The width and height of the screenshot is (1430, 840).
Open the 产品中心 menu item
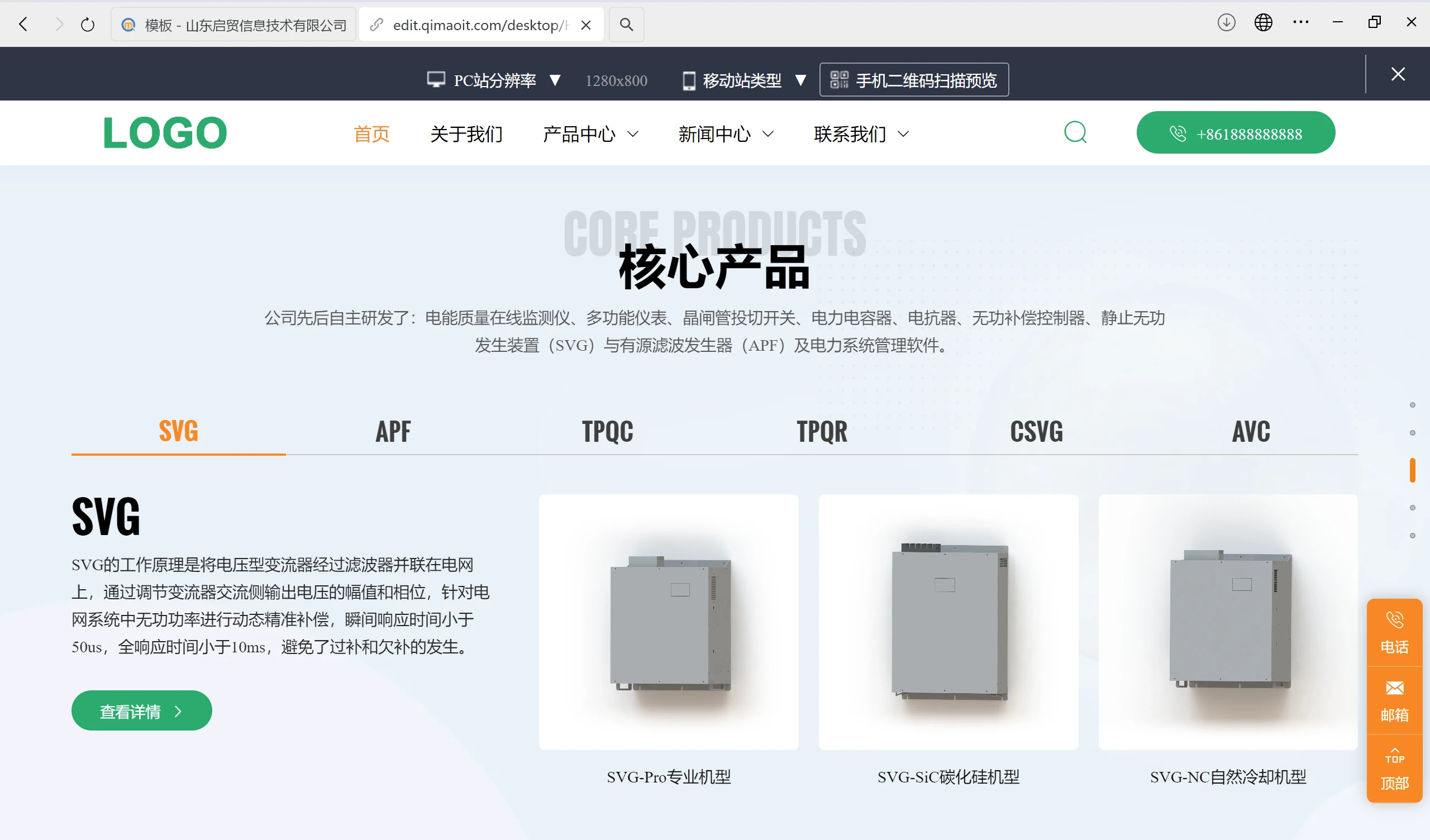(579, 134)
